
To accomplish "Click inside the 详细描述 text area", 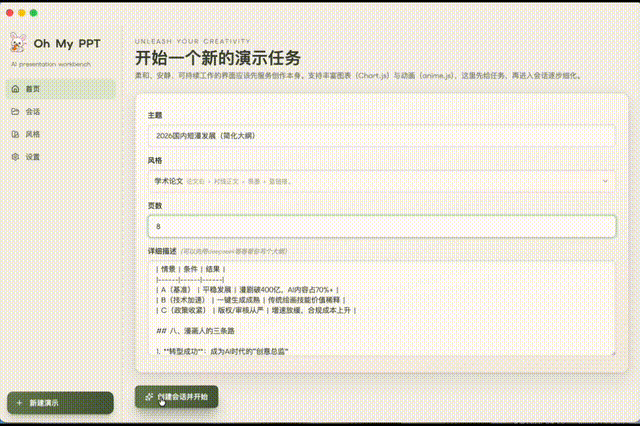I will [382, 308].
